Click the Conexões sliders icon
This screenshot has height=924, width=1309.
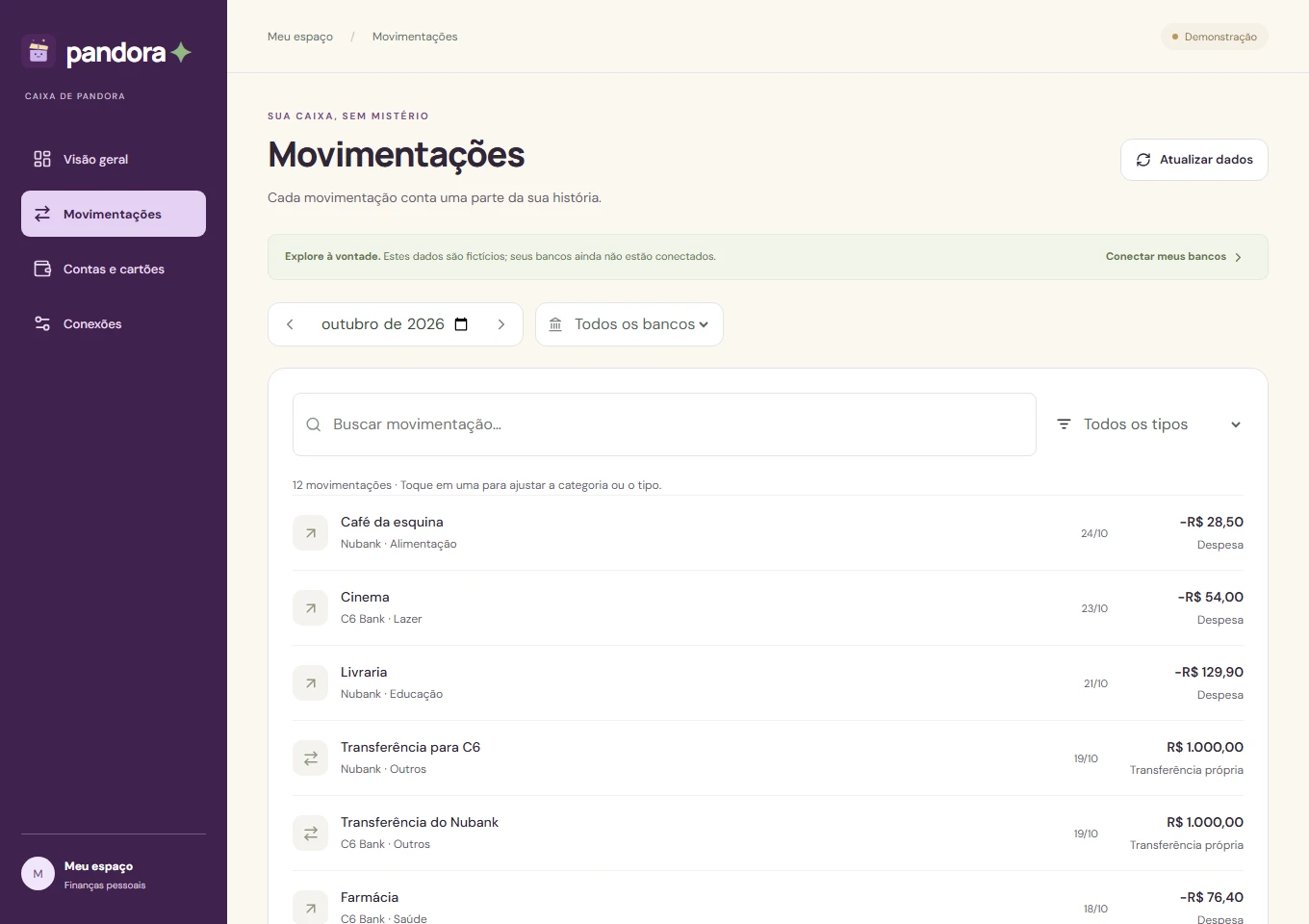click(x=42, y=323)
